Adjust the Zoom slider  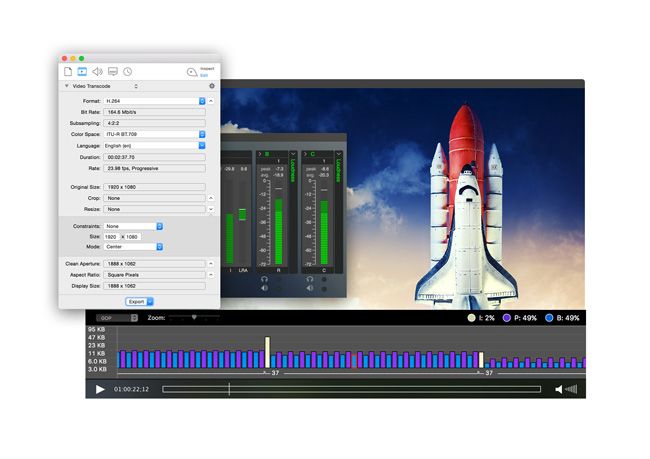194,318
